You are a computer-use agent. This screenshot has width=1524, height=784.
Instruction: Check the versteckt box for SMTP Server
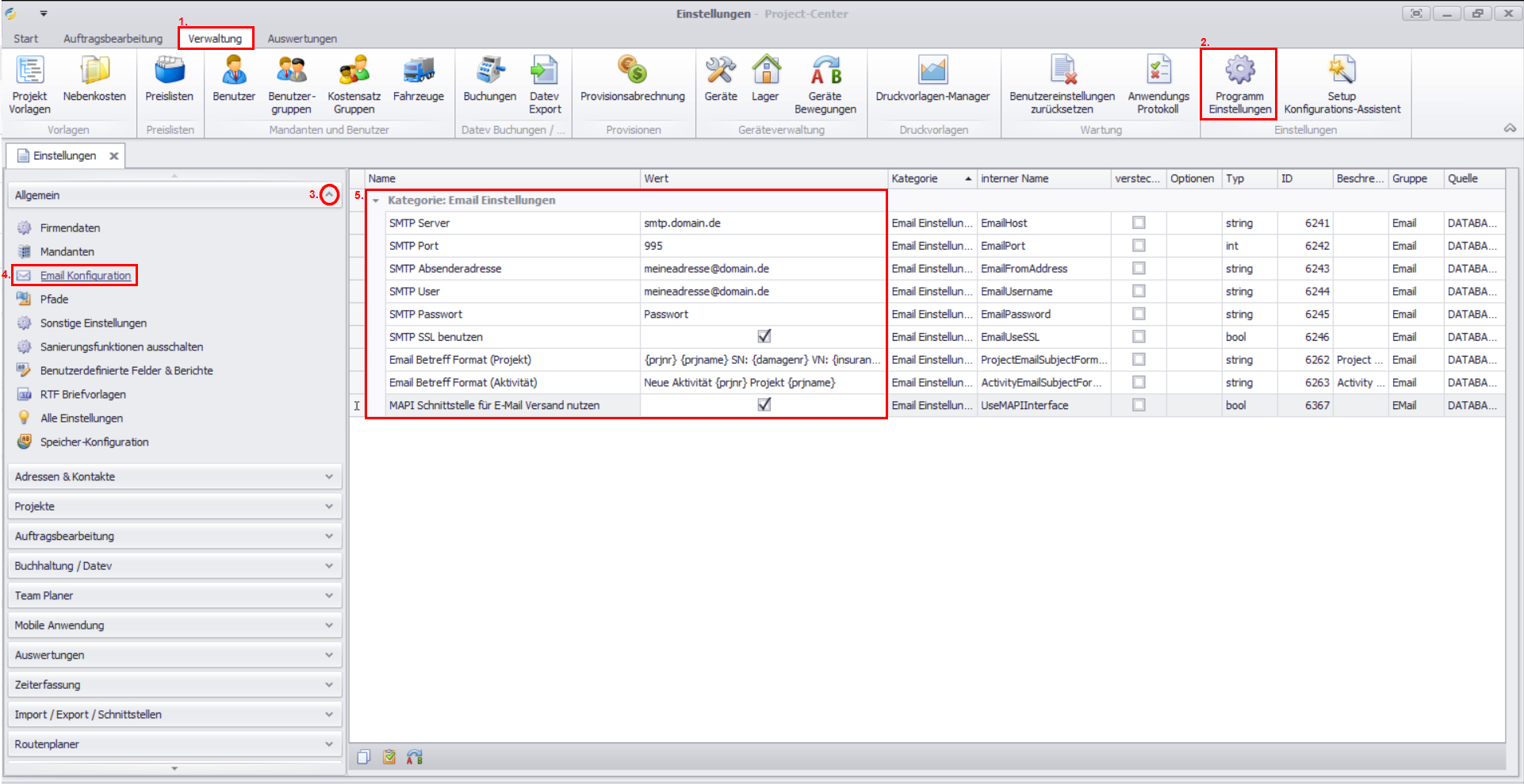click(1139, 223)
